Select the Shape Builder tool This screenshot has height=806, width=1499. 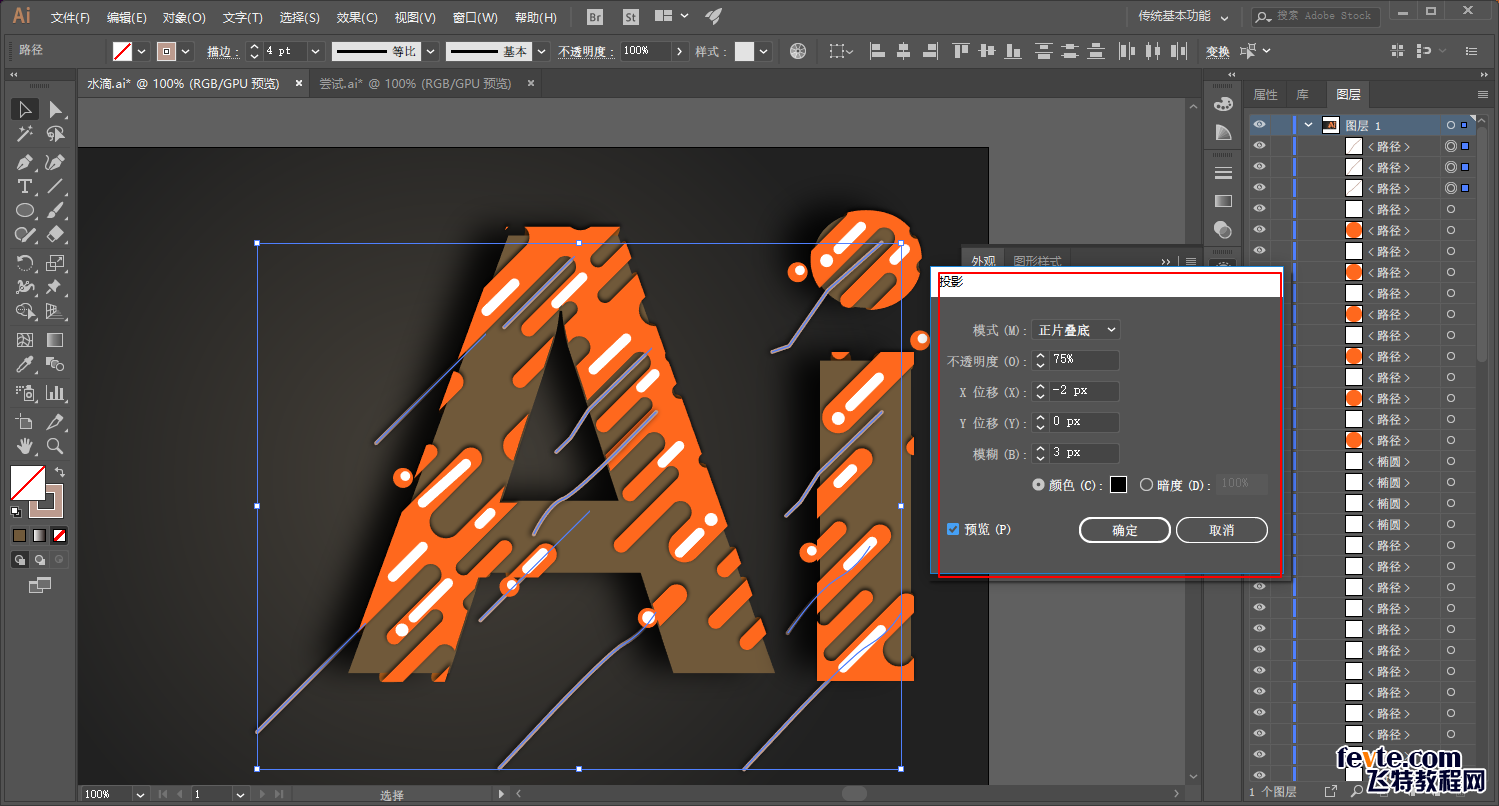pos(25,312)
